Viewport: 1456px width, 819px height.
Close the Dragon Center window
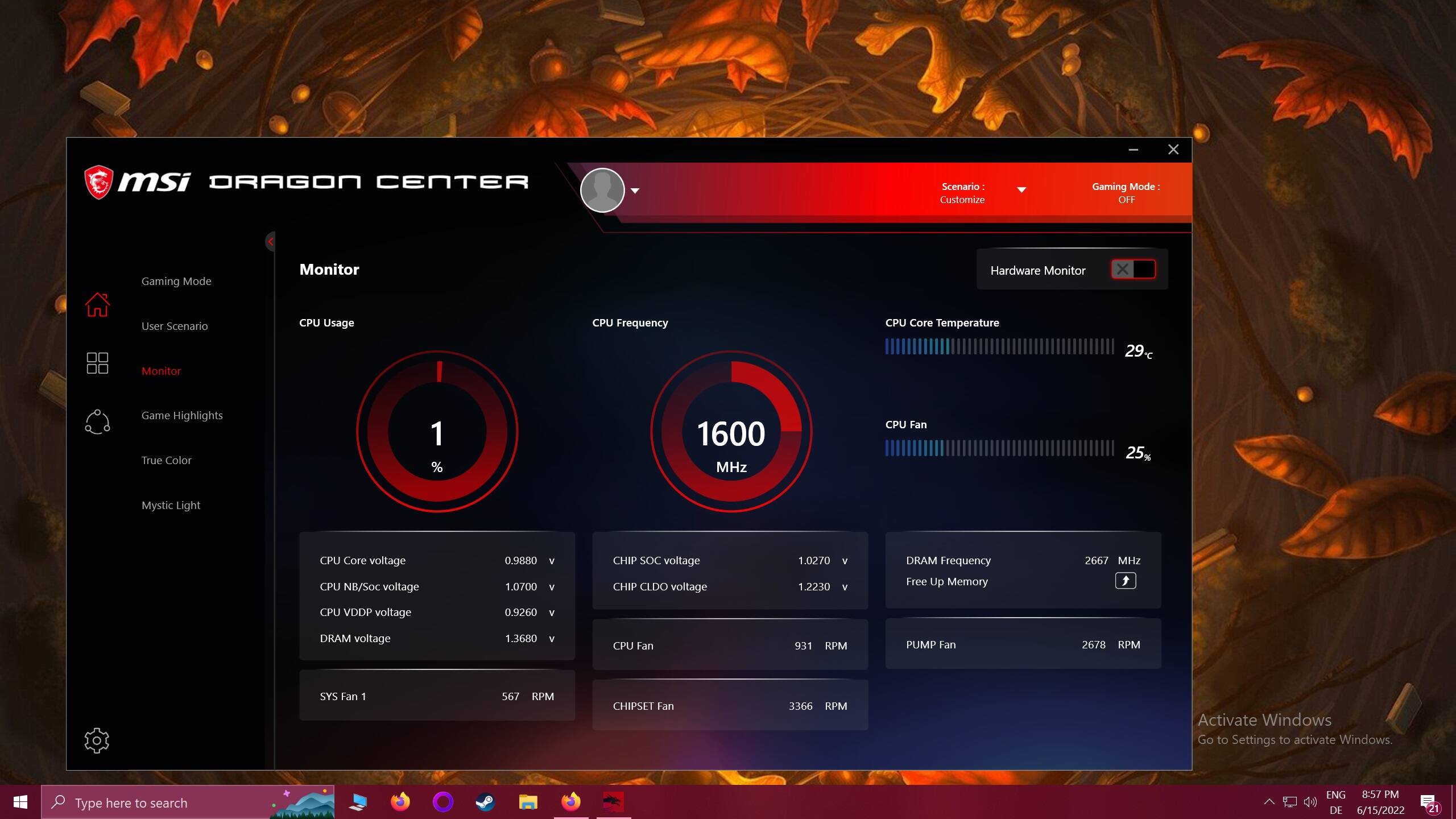1173,150
